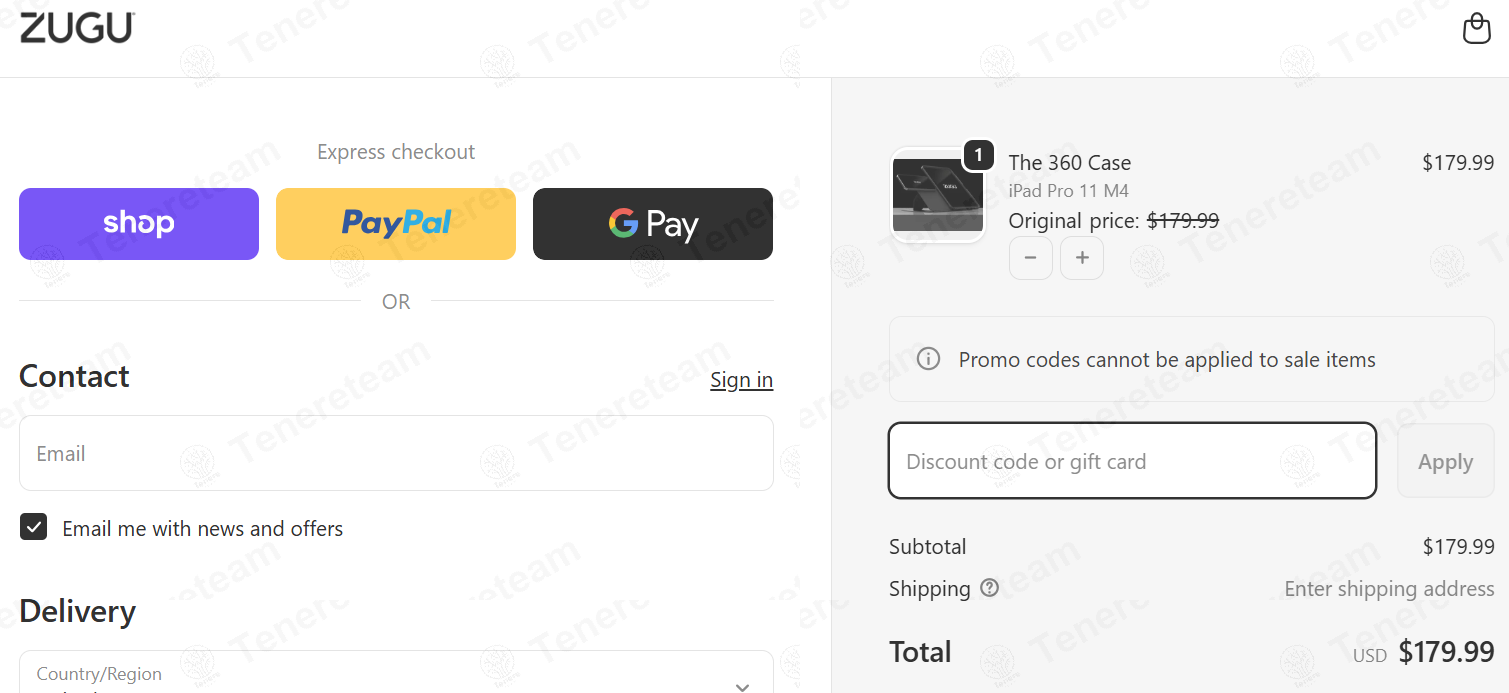Click the promo codes info icon
Screen dimensions: 1509x693
[928, 358]
